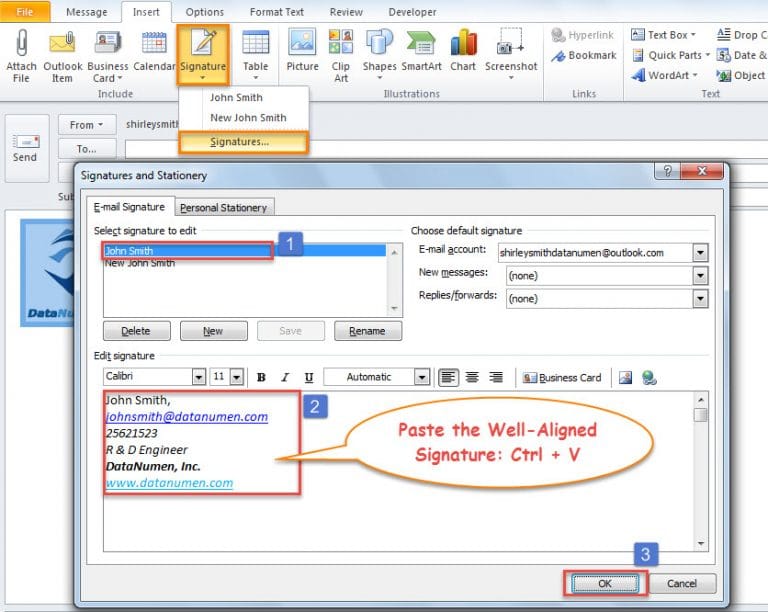Insert an Outlook Item from the ribbon
768x612 pixels.
pos(62,56)
